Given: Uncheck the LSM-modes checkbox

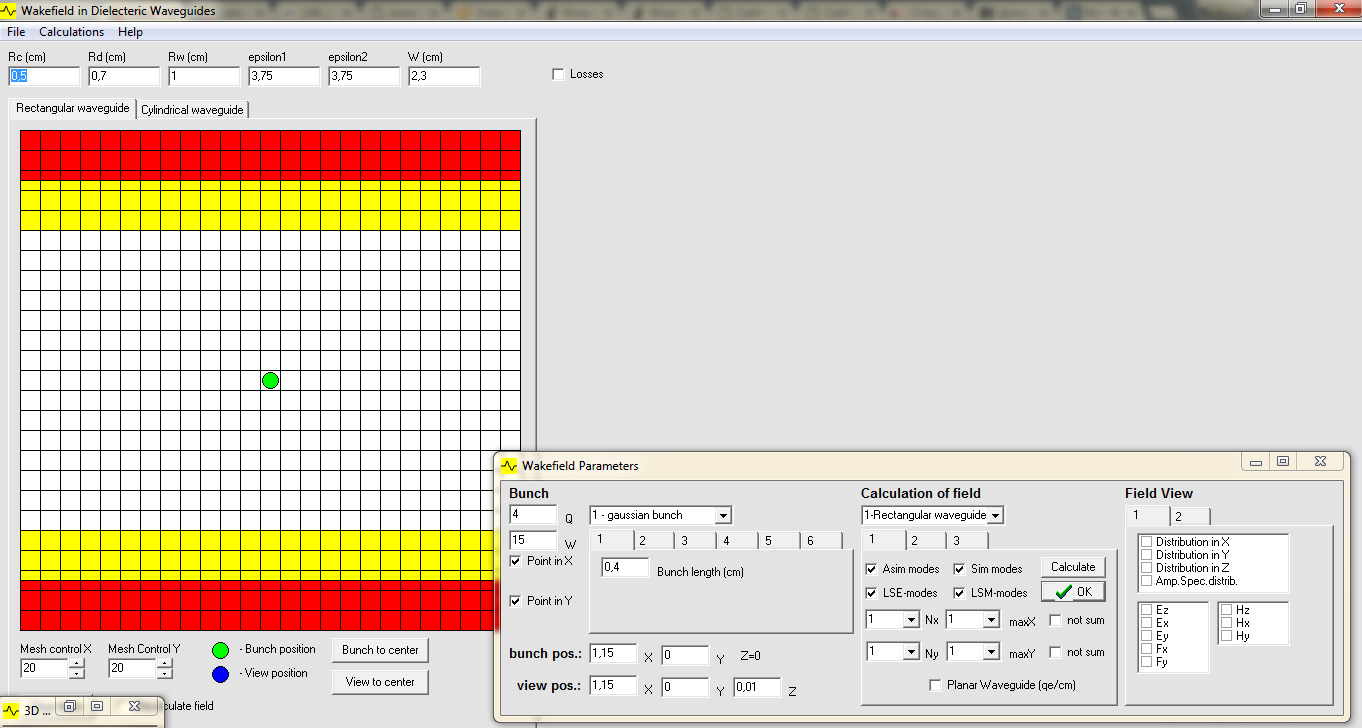Looking at the screenshot, I should point(959,593).
